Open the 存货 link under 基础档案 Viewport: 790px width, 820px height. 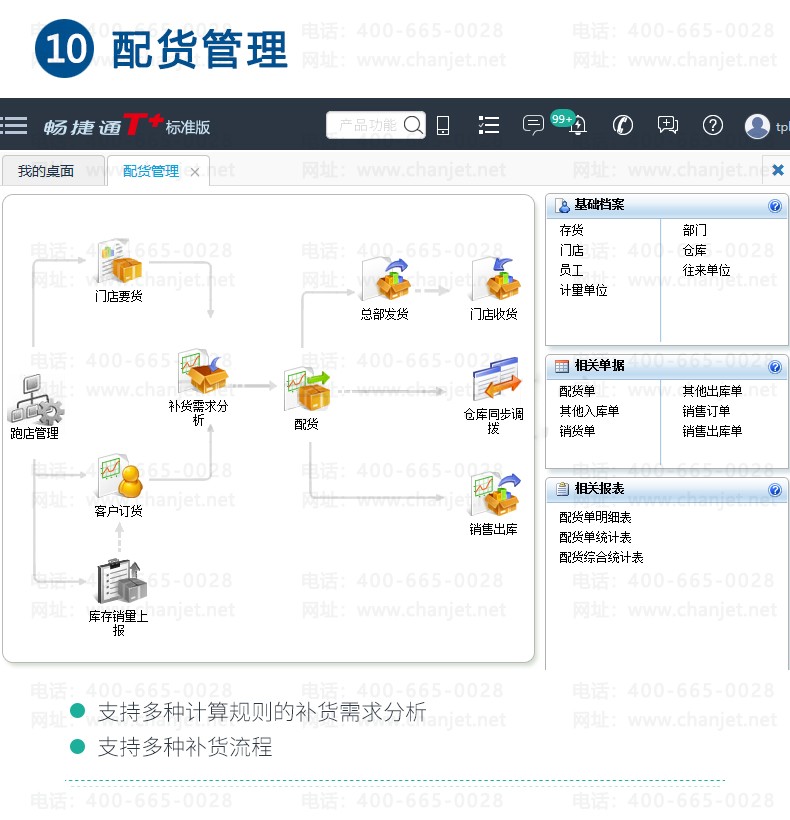point(571,230)
